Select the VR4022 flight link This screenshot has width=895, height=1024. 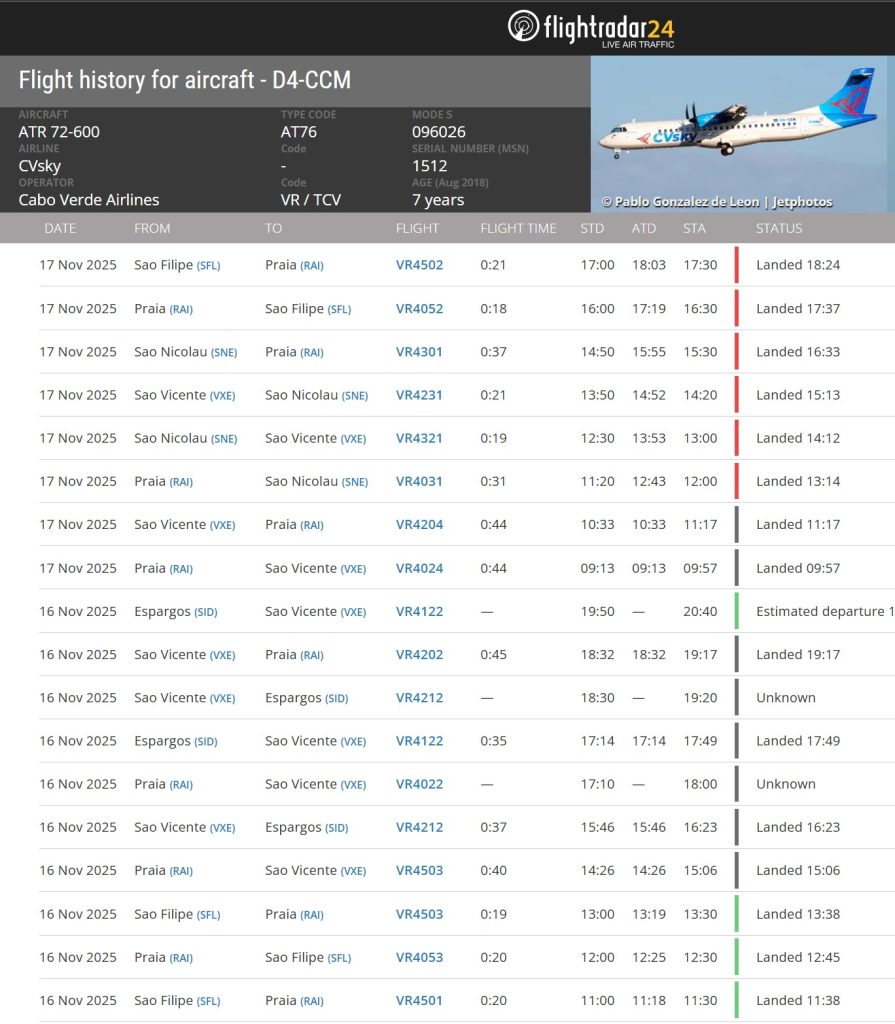(x=419, y=784)
